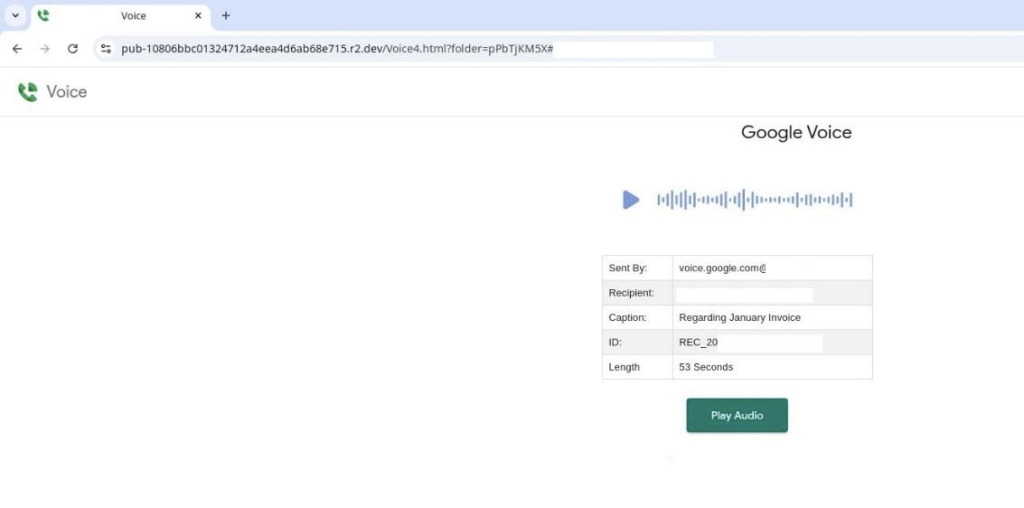Click the 53 Seconds length value

click(706, 367)
